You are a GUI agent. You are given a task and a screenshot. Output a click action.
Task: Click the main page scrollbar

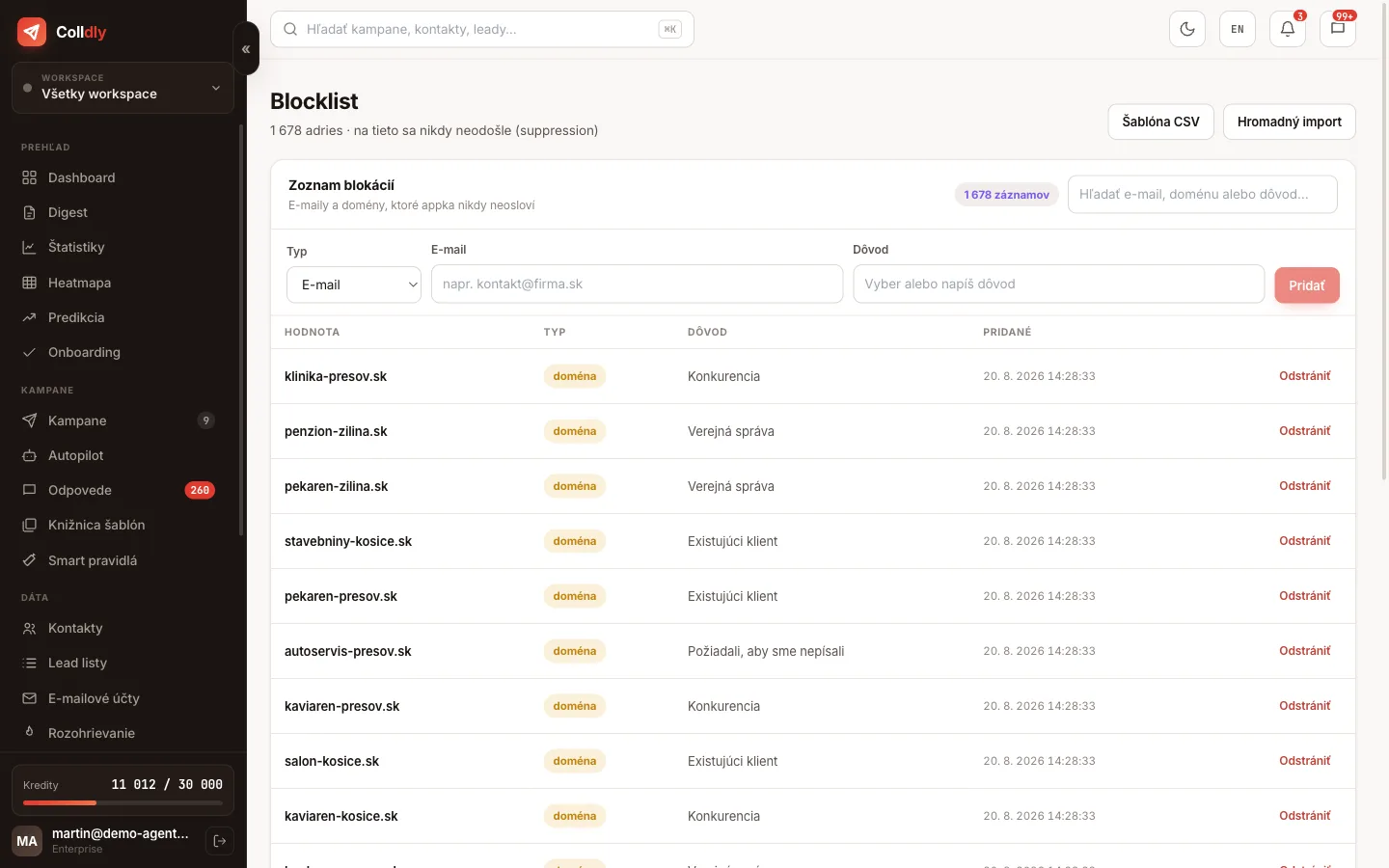tap(1384, 241)
